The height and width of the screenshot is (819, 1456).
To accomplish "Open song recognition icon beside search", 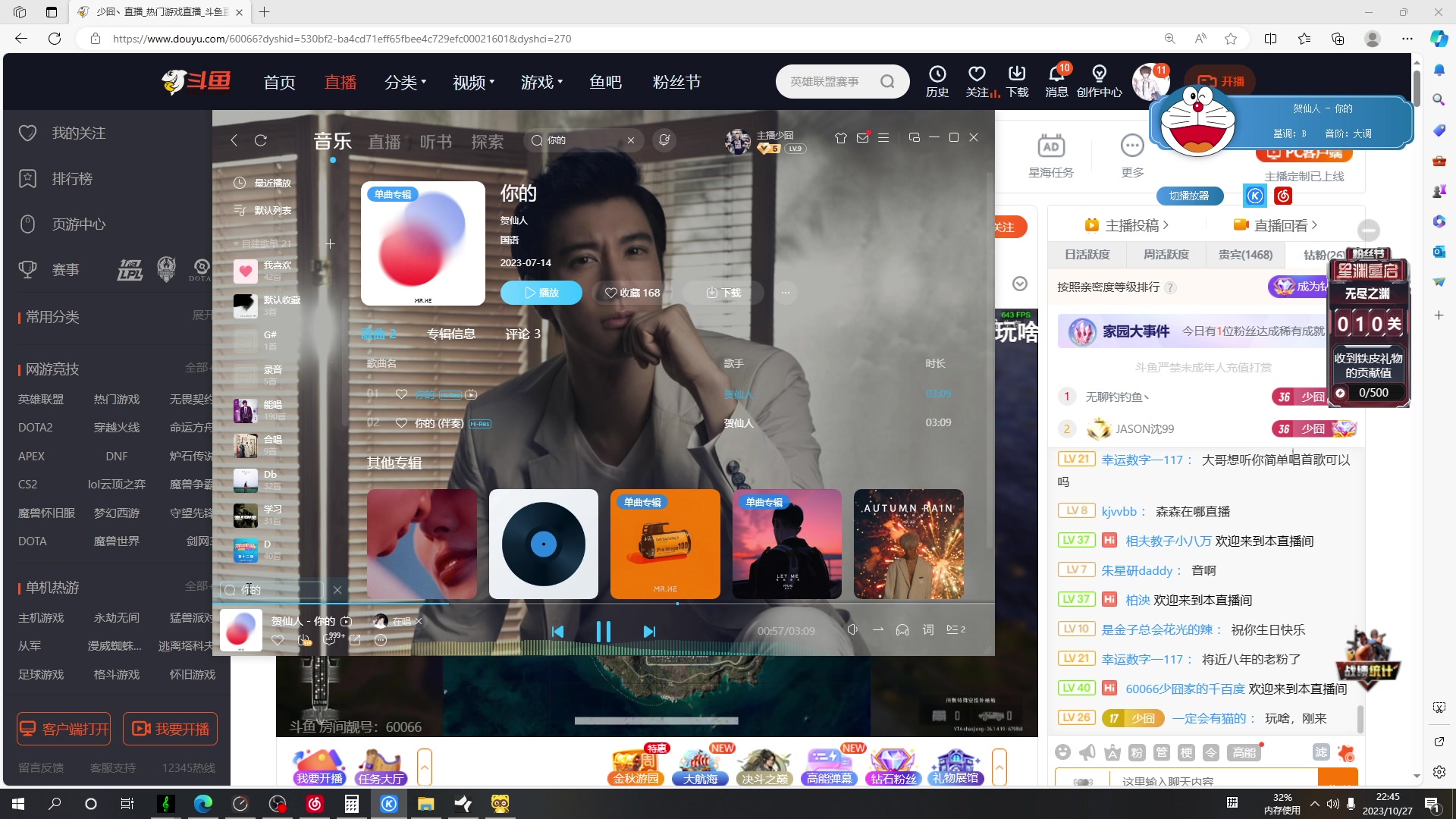I will pyautogui.click(x=664, y=140).
